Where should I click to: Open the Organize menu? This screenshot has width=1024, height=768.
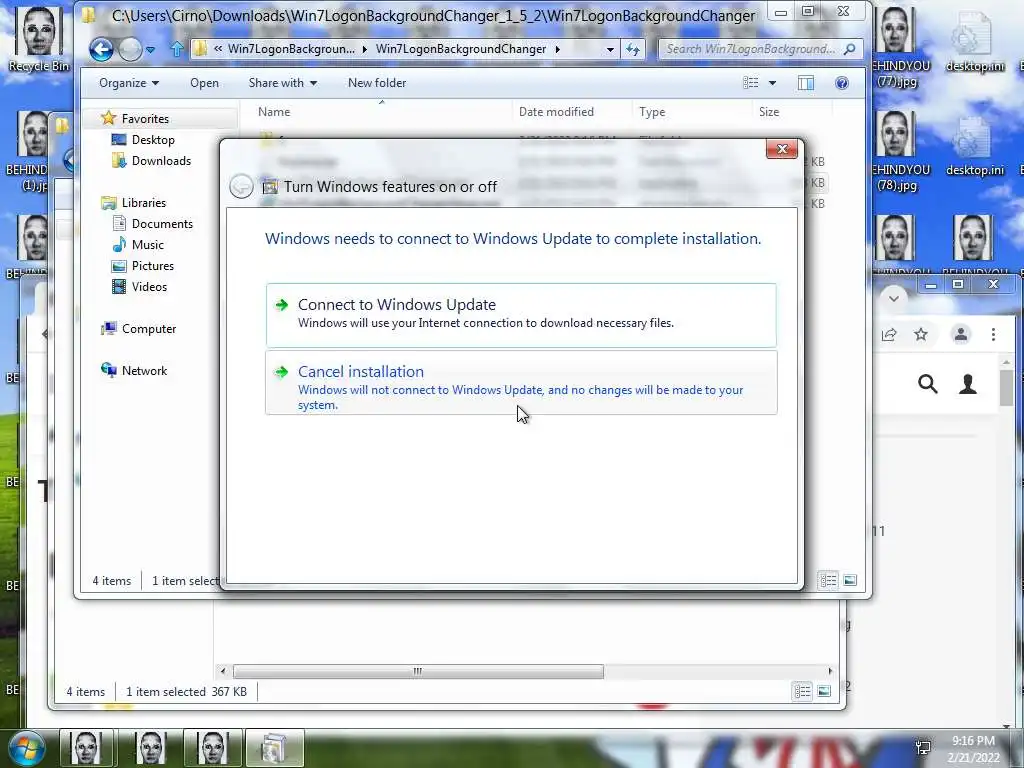[x=129, y=83]
